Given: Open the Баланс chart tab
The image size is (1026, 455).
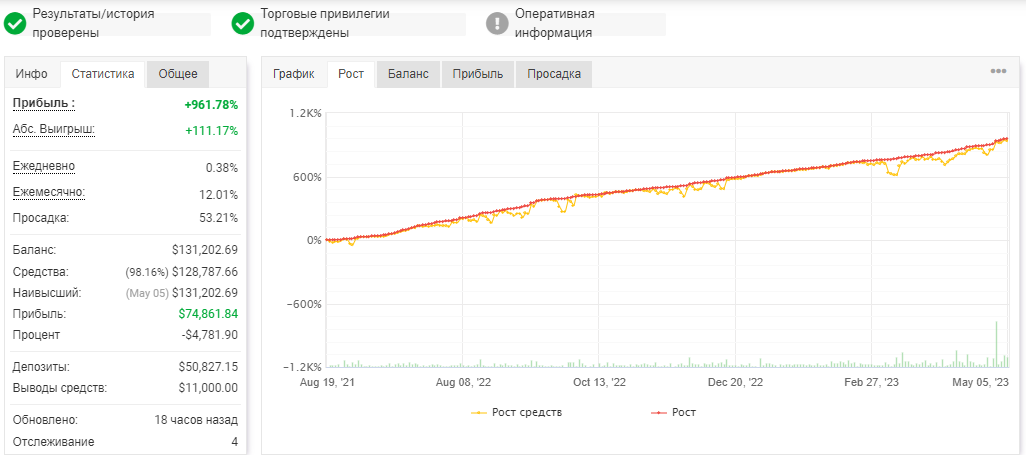Looking at the screenshot, I should click(x=408, y=74).
